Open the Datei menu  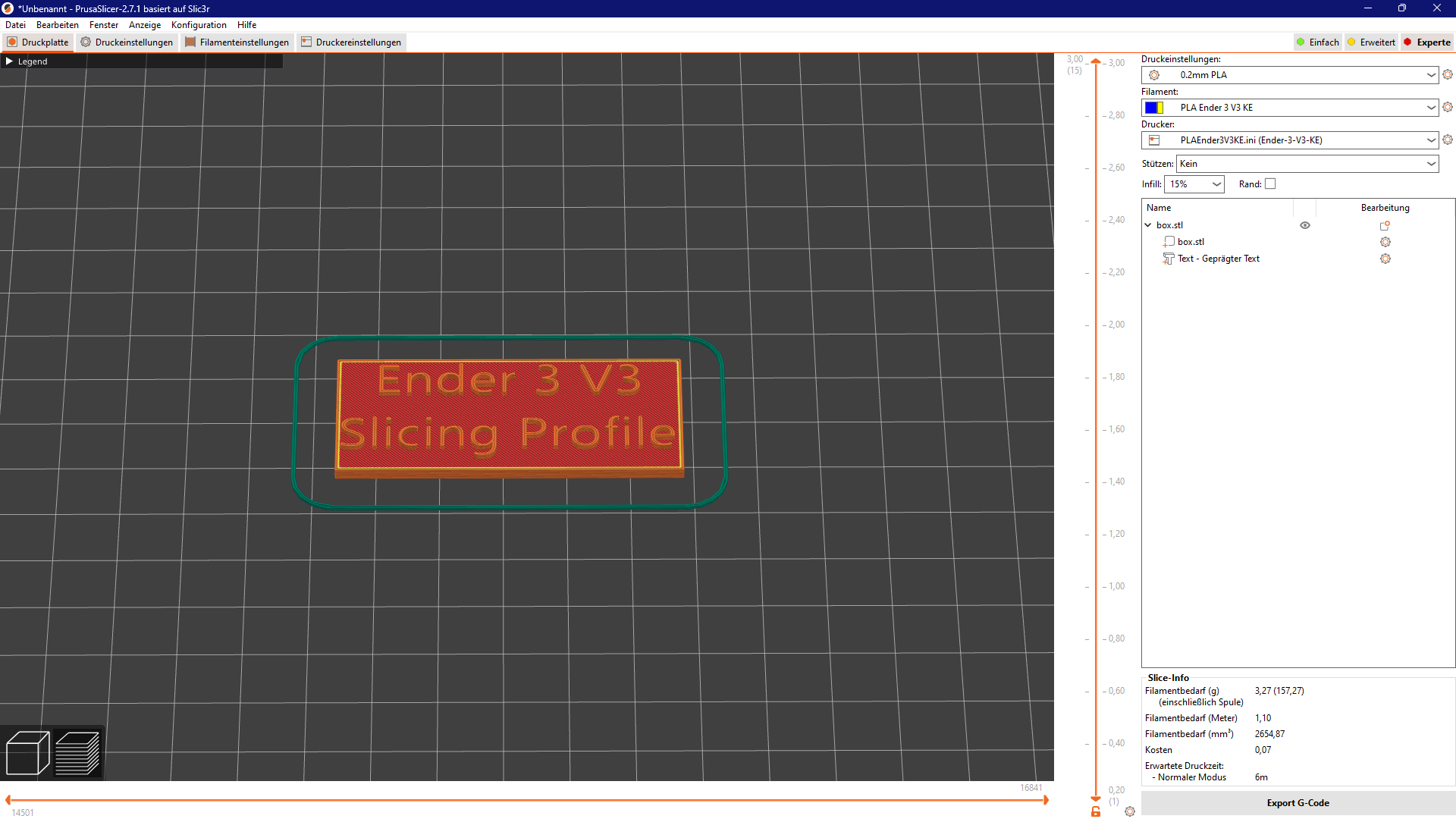pos(15,25)
